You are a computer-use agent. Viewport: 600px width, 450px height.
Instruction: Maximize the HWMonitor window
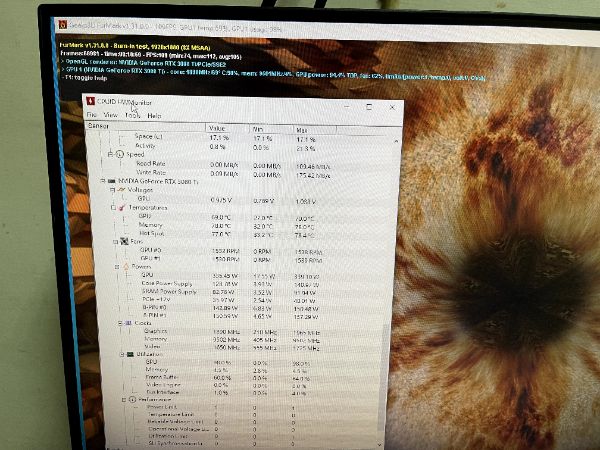point(369,107)
